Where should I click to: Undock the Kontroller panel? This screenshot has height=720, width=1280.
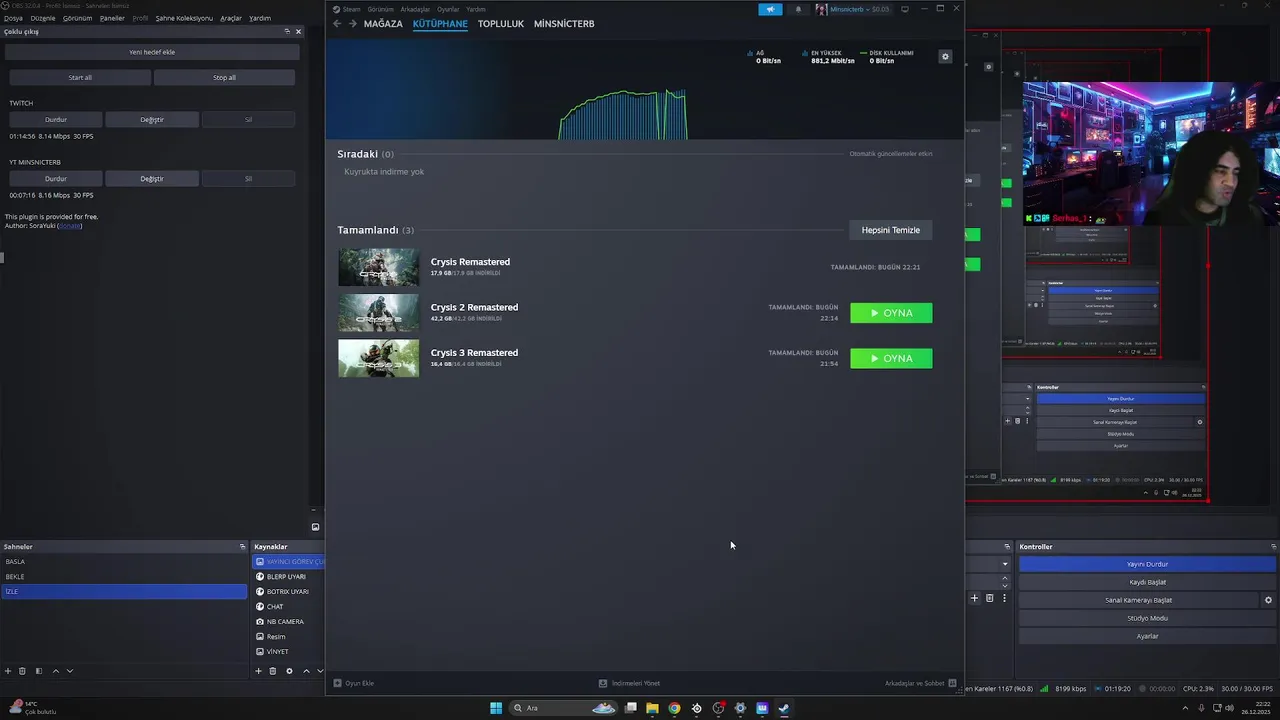click(1273, 547)
